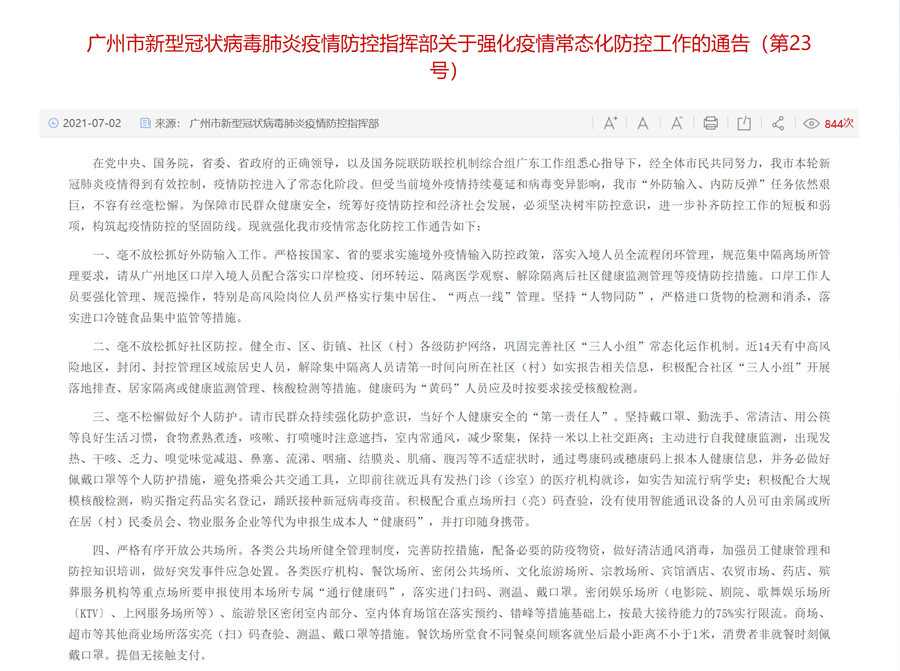900x671 pixels.
Task: Click the 来源 label text
Action: coord(170,123)
